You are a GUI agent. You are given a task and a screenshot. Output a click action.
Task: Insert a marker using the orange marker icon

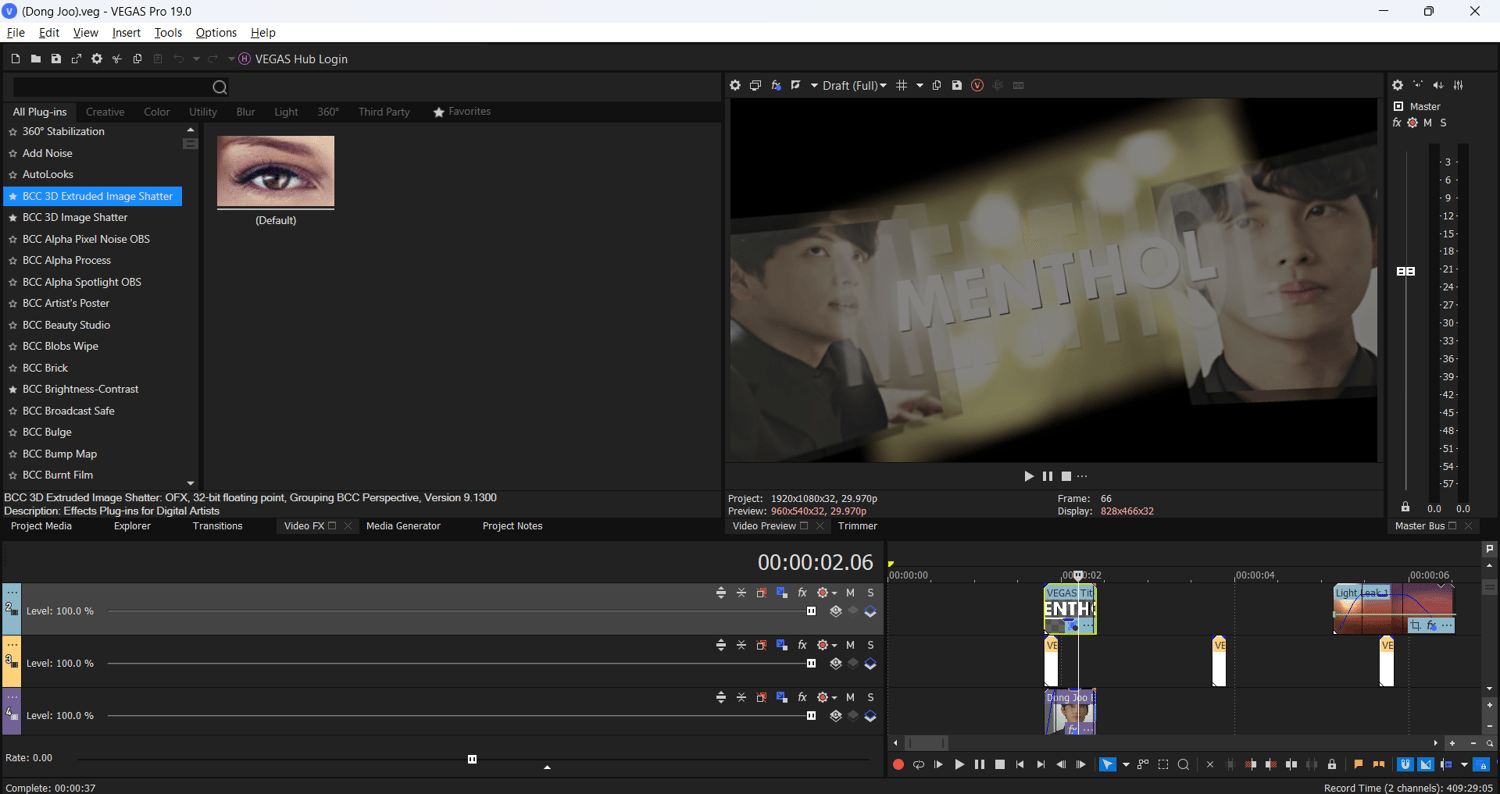coord(1359,765)
